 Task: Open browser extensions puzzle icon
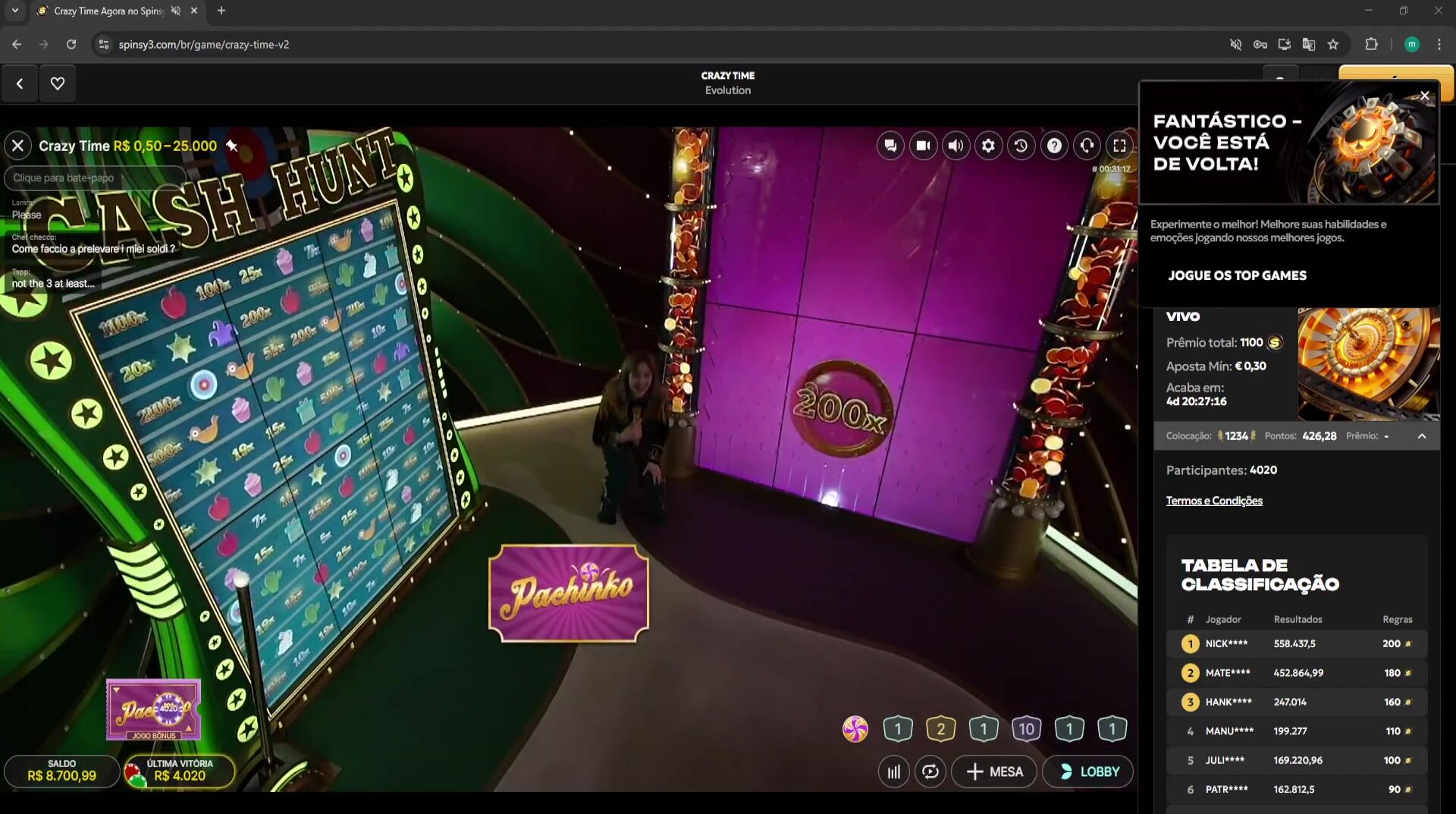(1371, 44)
